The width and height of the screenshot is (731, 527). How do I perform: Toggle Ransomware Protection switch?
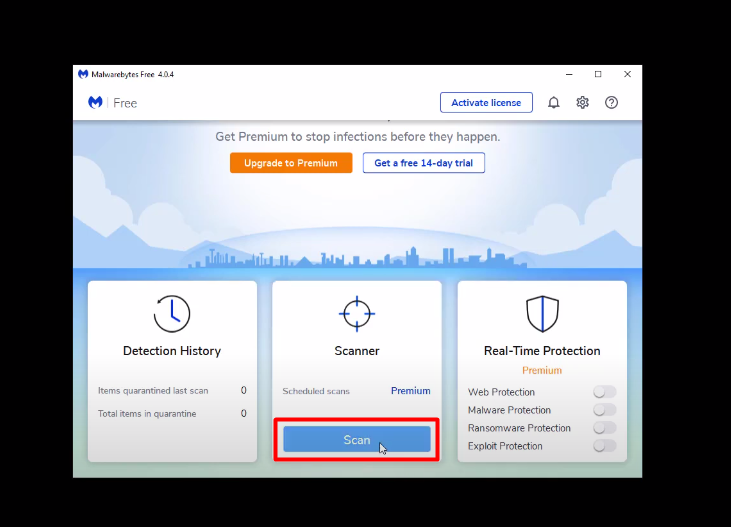(x=605, y=428)
